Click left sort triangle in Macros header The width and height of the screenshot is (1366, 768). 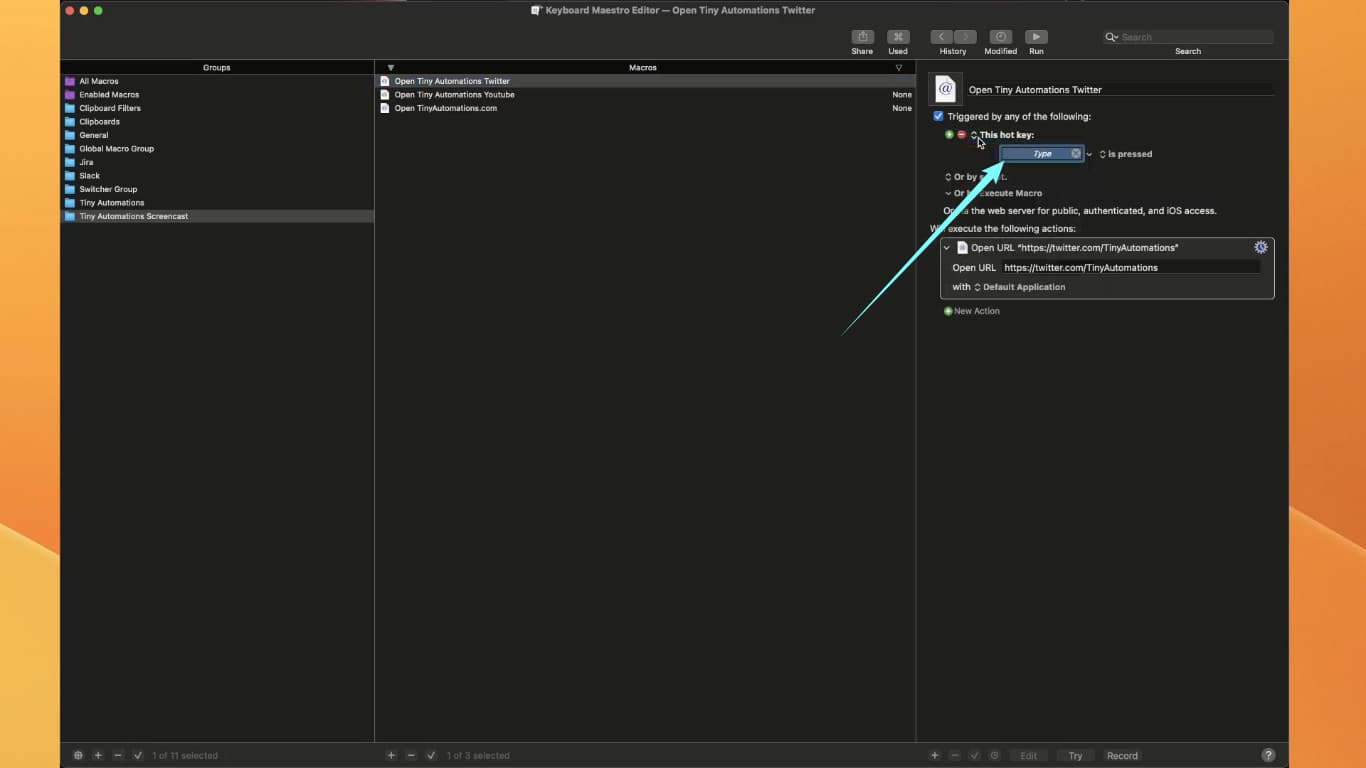(x=391, y=68)
